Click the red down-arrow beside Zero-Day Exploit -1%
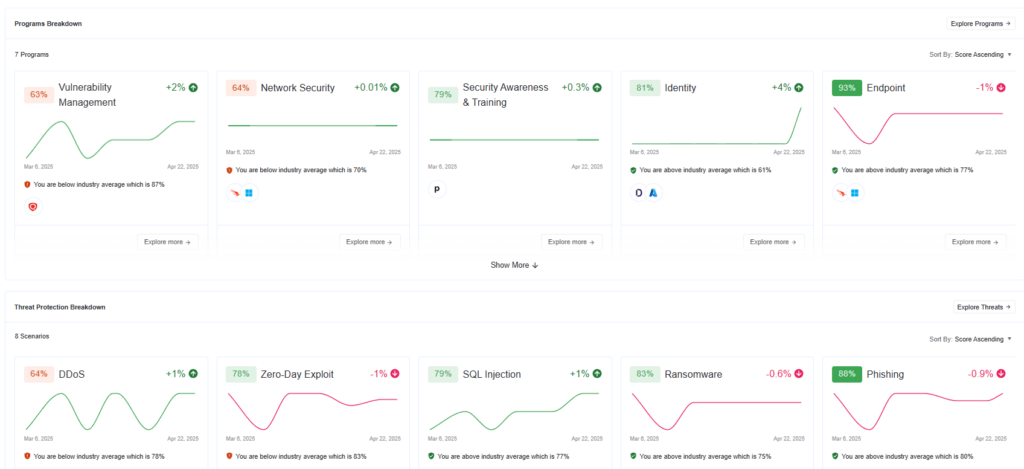1024x469 pixels. click(395, 374)
